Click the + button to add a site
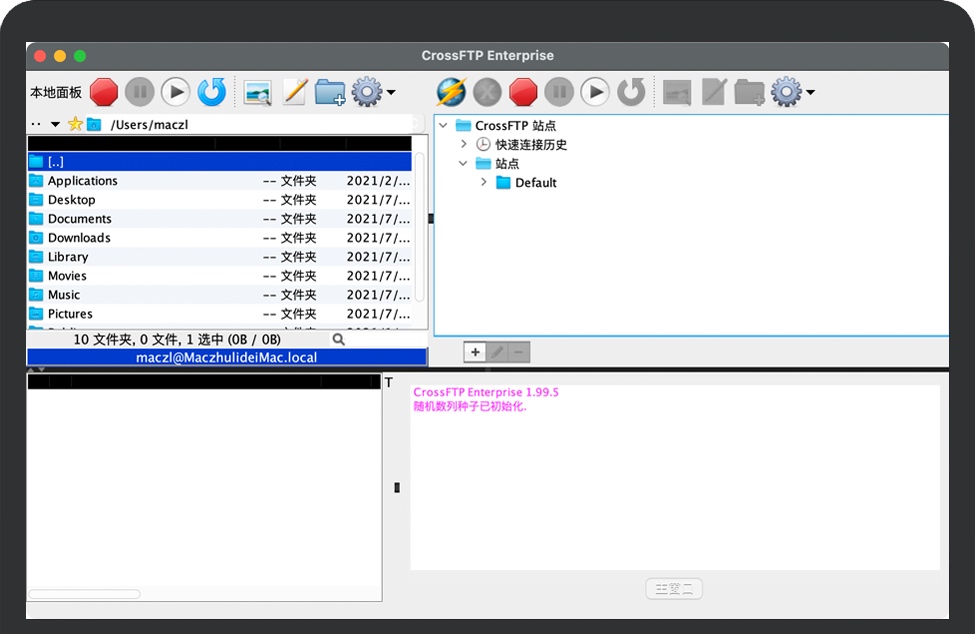 [475, 352]
